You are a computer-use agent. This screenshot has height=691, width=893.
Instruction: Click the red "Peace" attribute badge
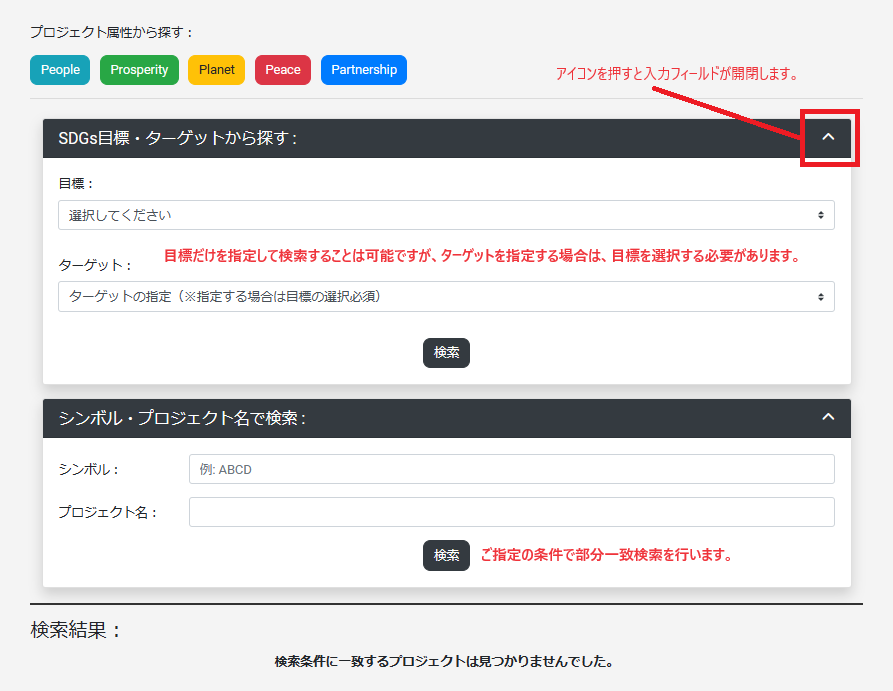[x=282, y=69]
